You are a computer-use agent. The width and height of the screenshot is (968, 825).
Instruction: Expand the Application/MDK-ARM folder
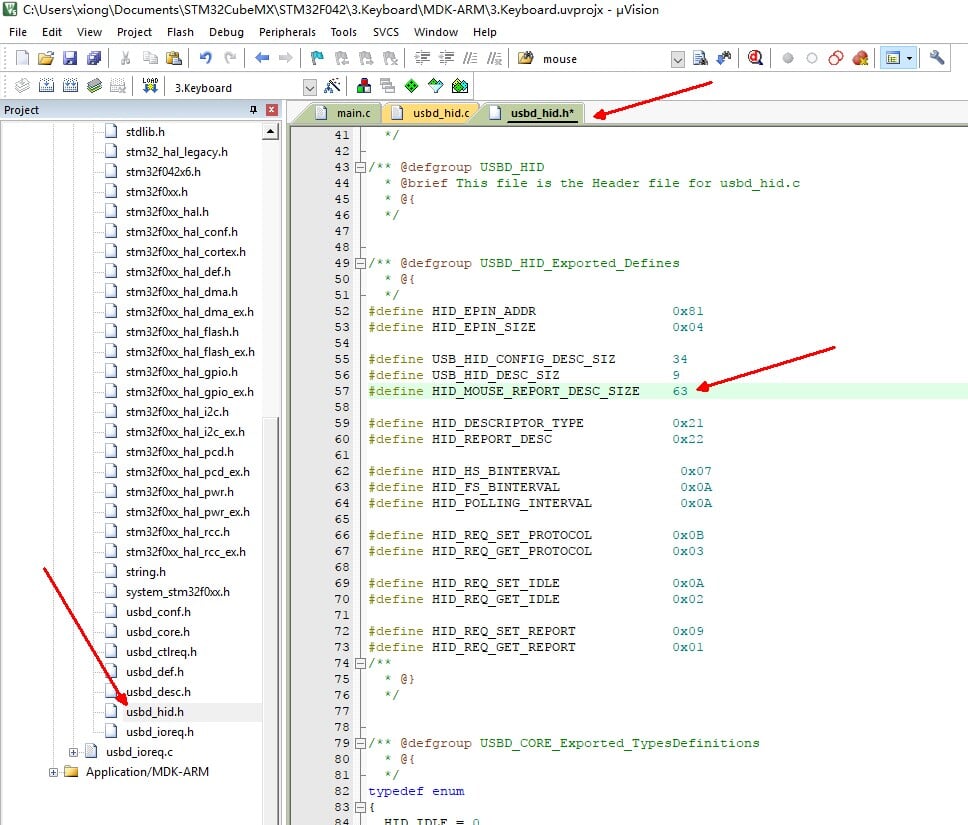click(x=54, y=772)
